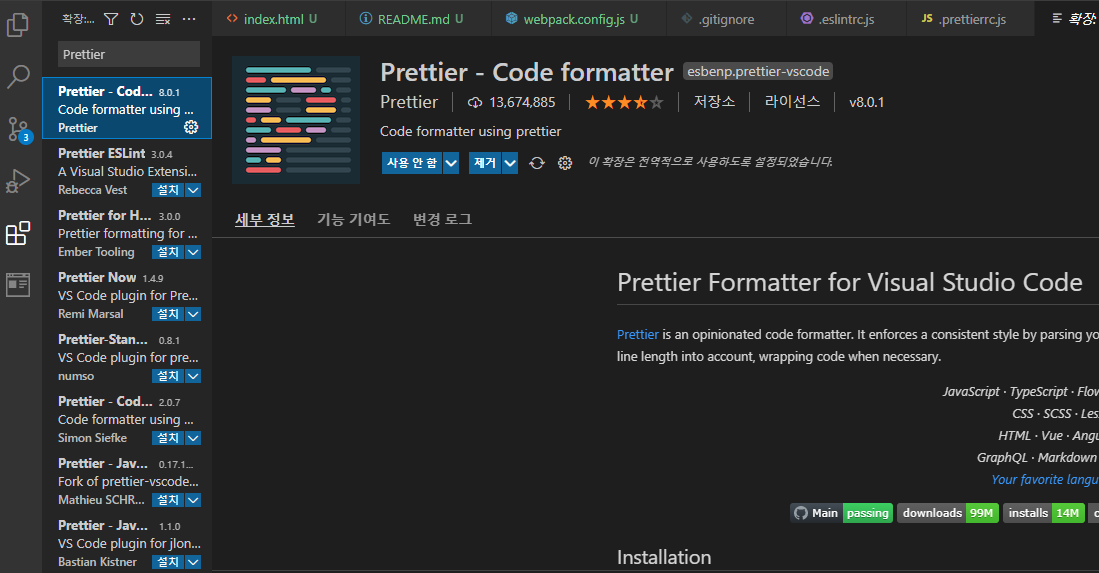Screen dimensions: 1099x573
Task: Open the extensions view more actions menu
Action: click(189, 19)
